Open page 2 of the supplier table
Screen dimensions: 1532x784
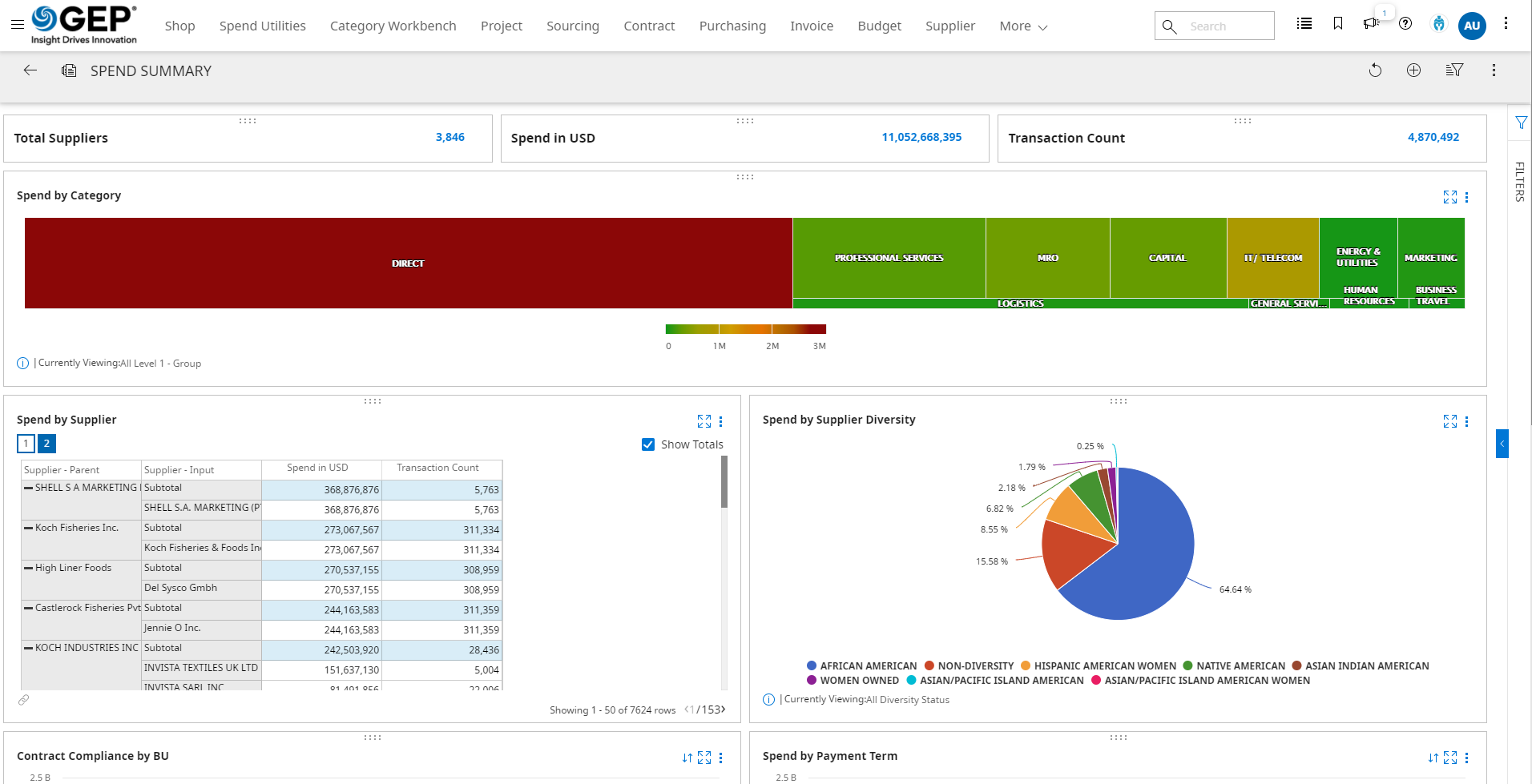(46, 443)
